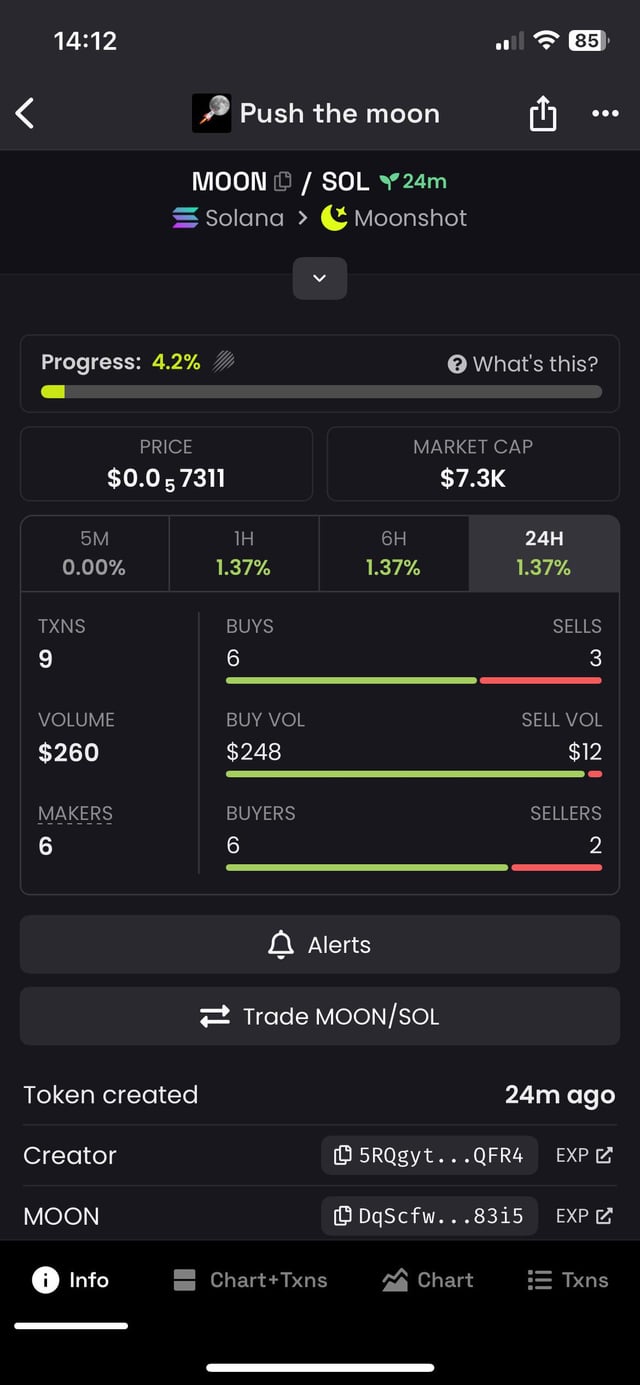Open the share icon
Image resolution: width=640 pixels, height=1385 pixels.
pyautogui.click(x=542, y=114)
